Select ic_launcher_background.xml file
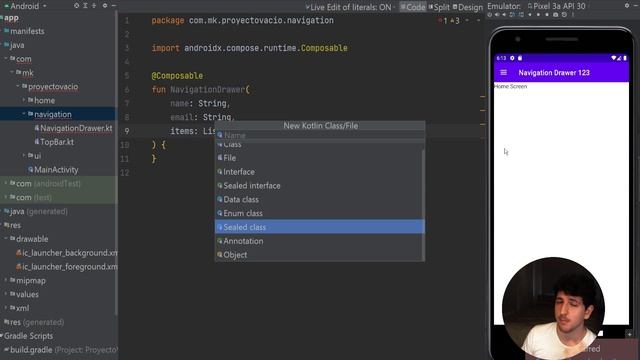 pos(67,253)
